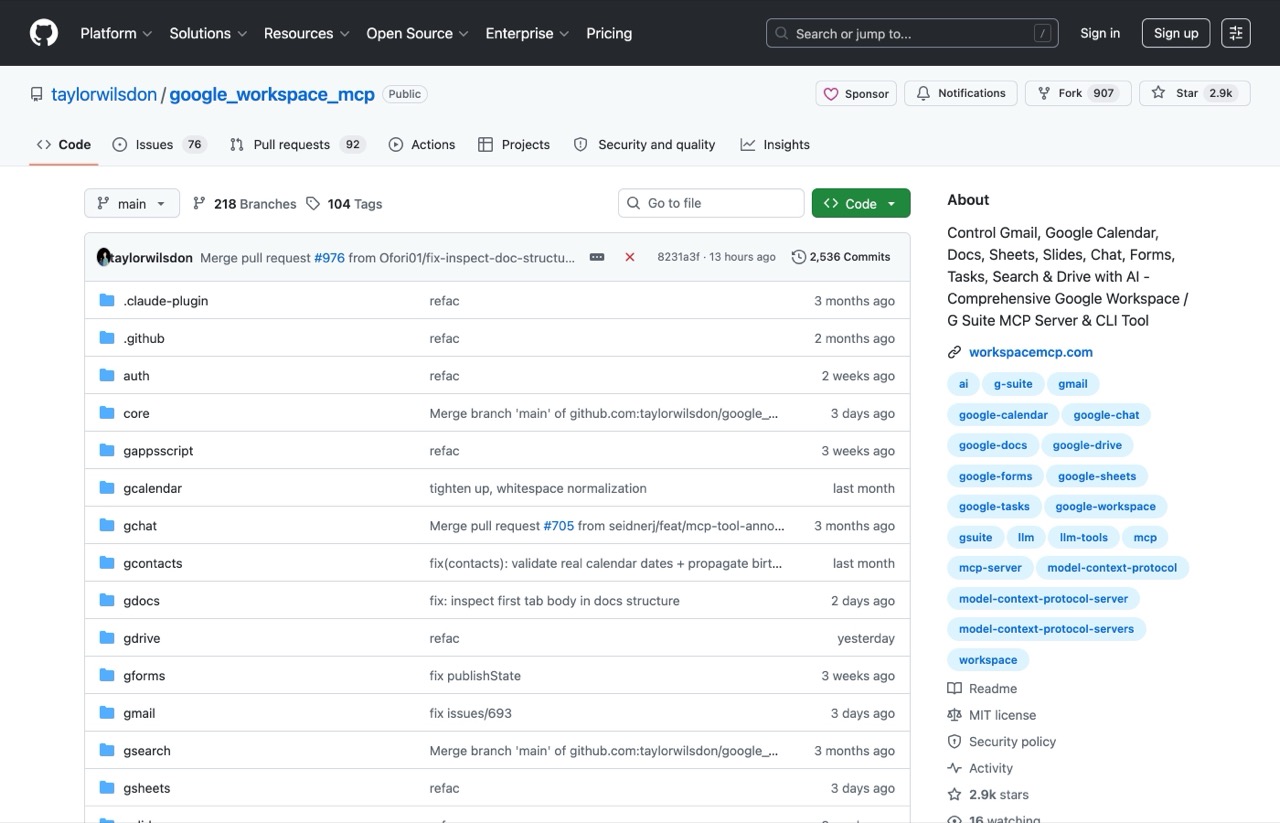Open the gsearch folder

tap(147, 751)
